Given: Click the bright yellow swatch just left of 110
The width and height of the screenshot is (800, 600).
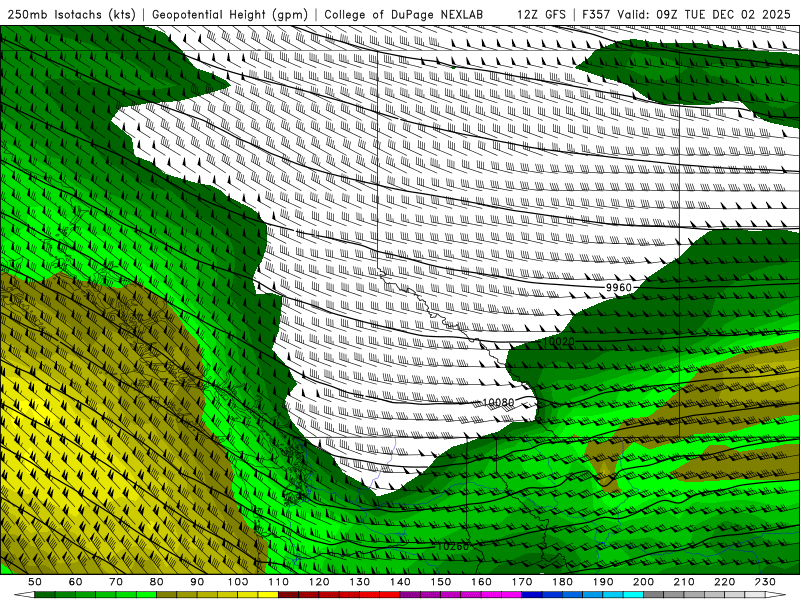Looking at the screenshot, I should 268,595.
